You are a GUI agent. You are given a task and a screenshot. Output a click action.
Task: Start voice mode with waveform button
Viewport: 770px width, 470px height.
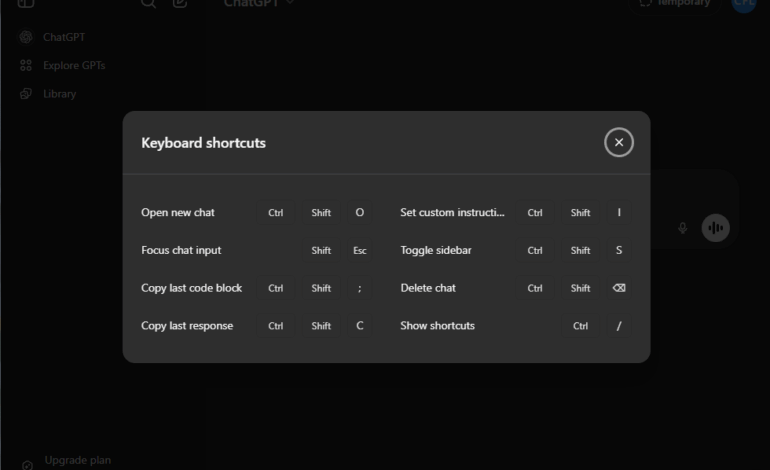click(x=715, y=228)
